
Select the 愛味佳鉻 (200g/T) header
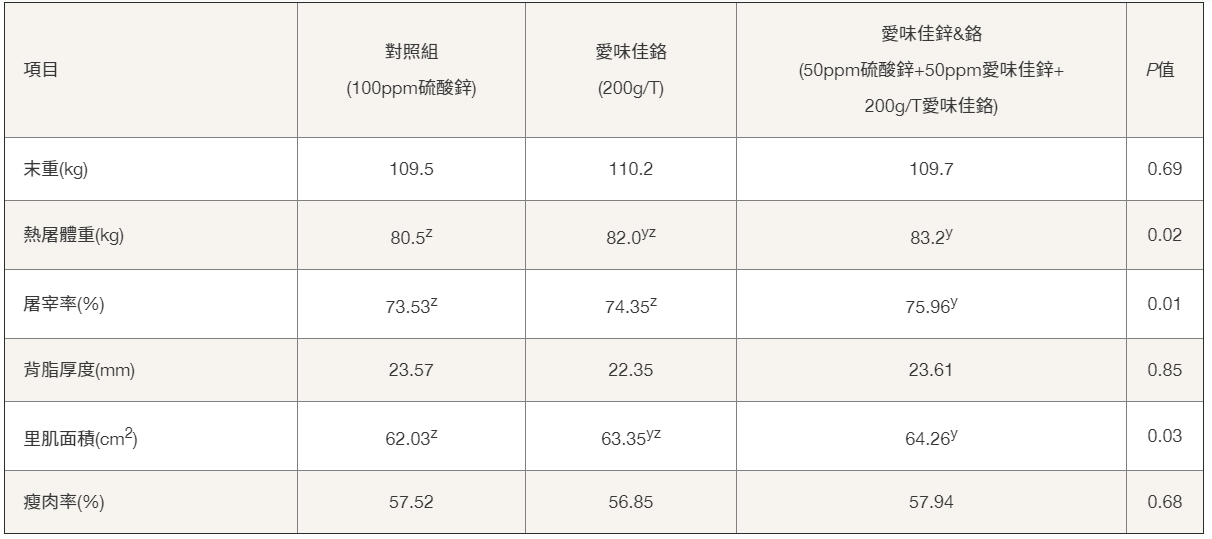tap(631, 70)
